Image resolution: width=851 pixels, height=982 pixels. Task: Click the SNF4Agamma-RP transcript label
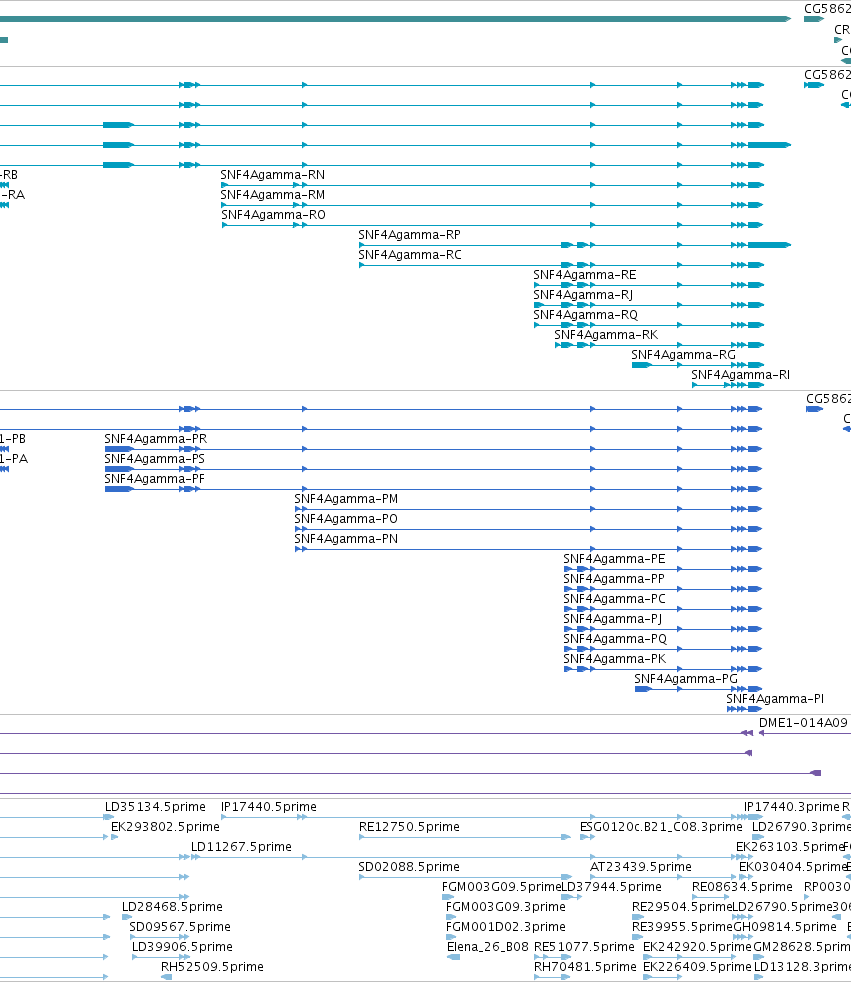[x=409, y=235]
